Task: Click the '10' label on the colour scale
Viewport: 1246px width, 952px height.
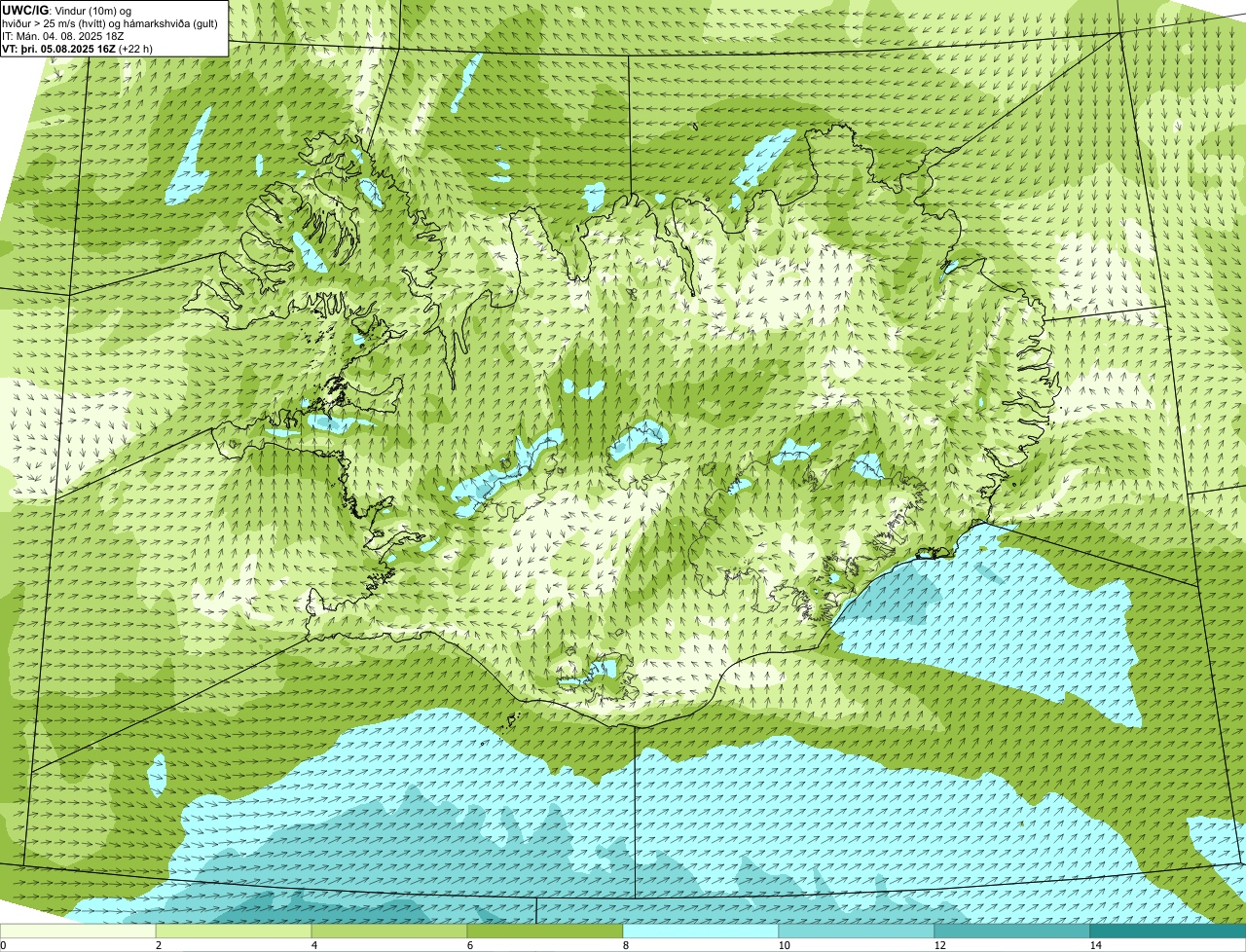Action: [x=784, y=945]
